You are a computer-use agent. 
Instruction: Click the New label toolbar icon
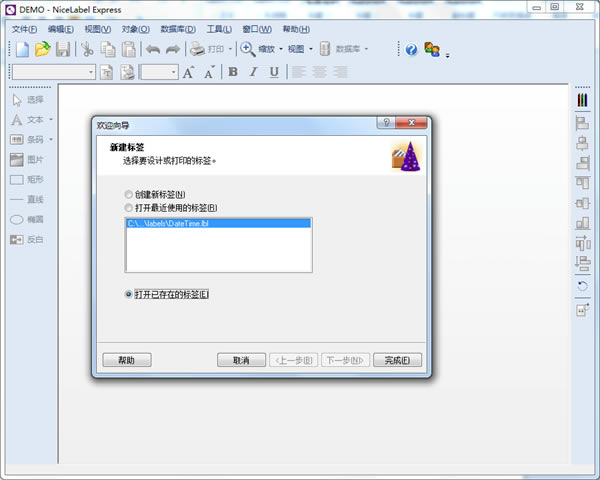22,49
